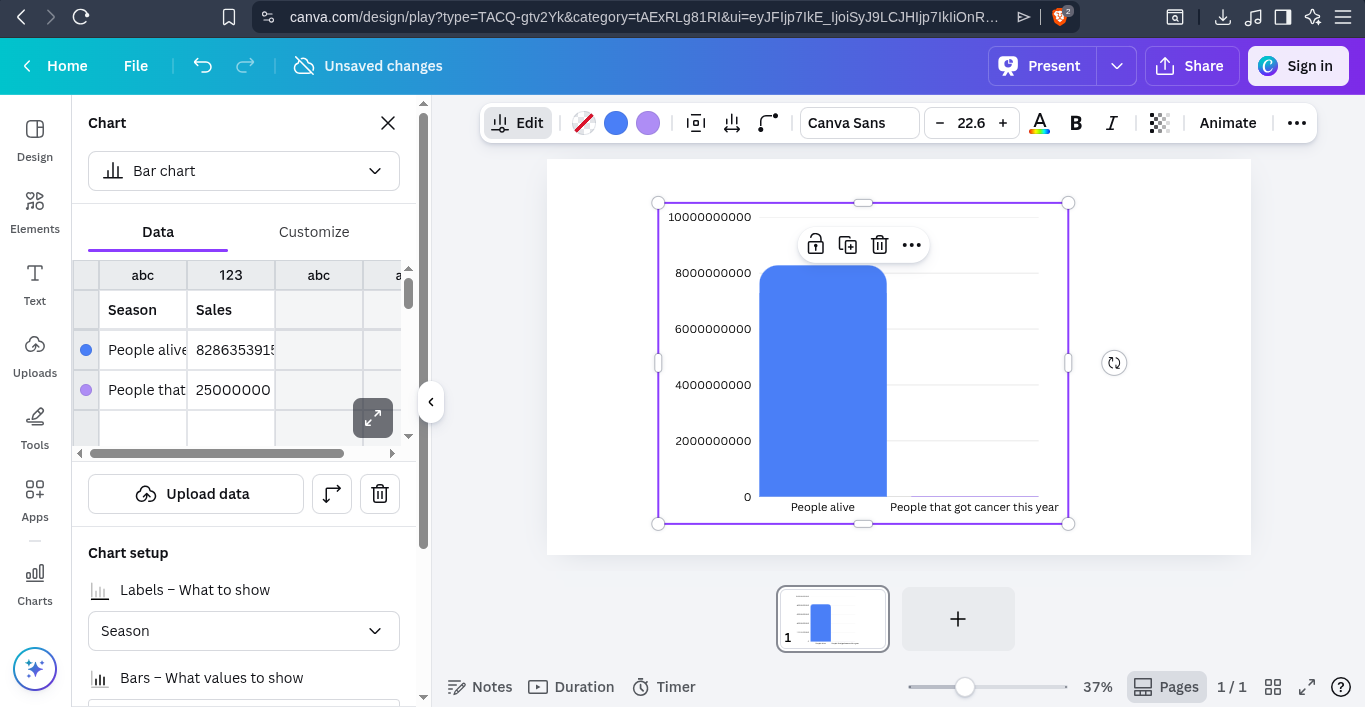This screenshot has width=1365, height=707.
Task: Open the help question mark button
Action: [1342, 687]
